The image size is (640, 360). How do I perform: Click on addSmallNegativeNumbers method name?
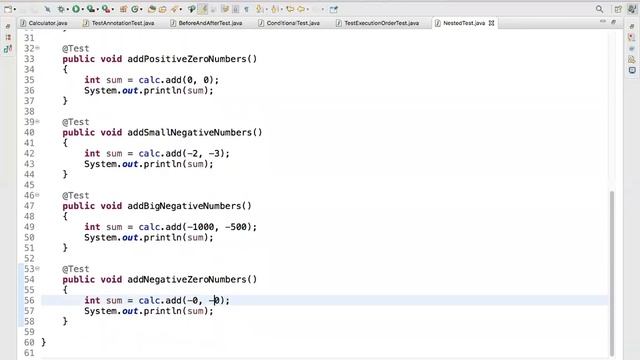click(x=190, y=132)
